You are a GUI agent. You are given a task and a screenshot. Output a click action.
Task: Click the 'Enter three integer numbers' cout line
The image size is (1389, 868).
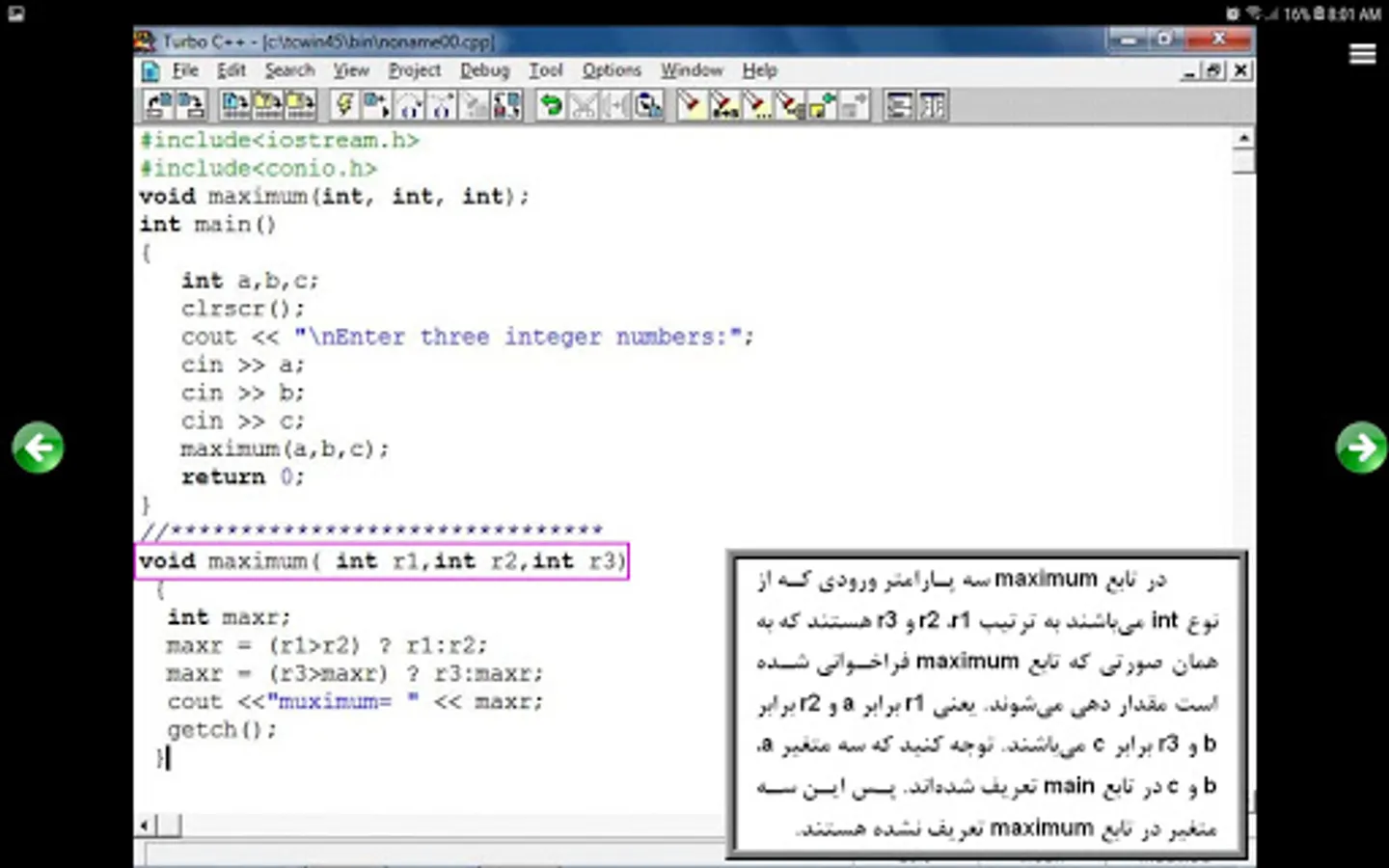coord(468,336)
